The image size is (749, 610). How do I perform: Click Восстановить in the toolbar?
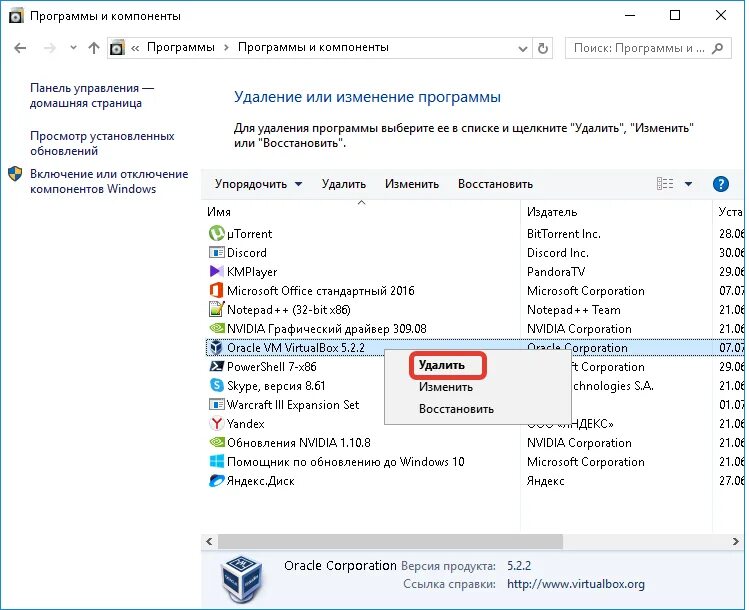coord(495,184)
